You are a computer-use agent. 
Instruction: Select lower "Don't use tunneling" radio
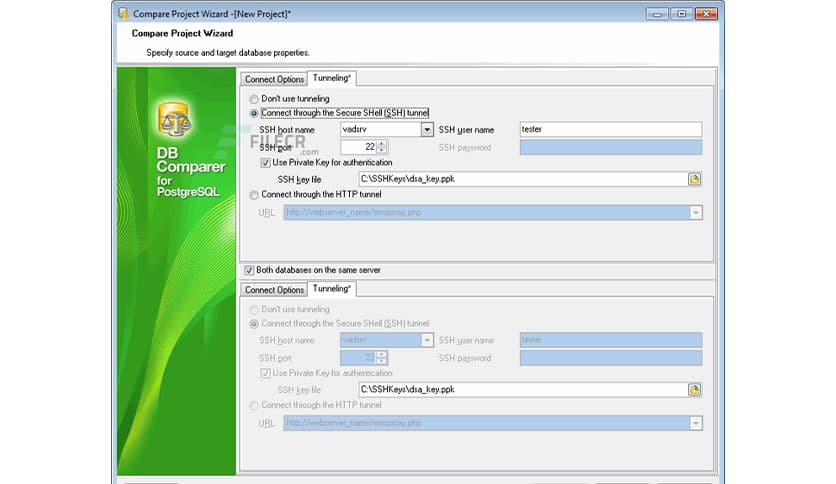[x=254, y=310]
